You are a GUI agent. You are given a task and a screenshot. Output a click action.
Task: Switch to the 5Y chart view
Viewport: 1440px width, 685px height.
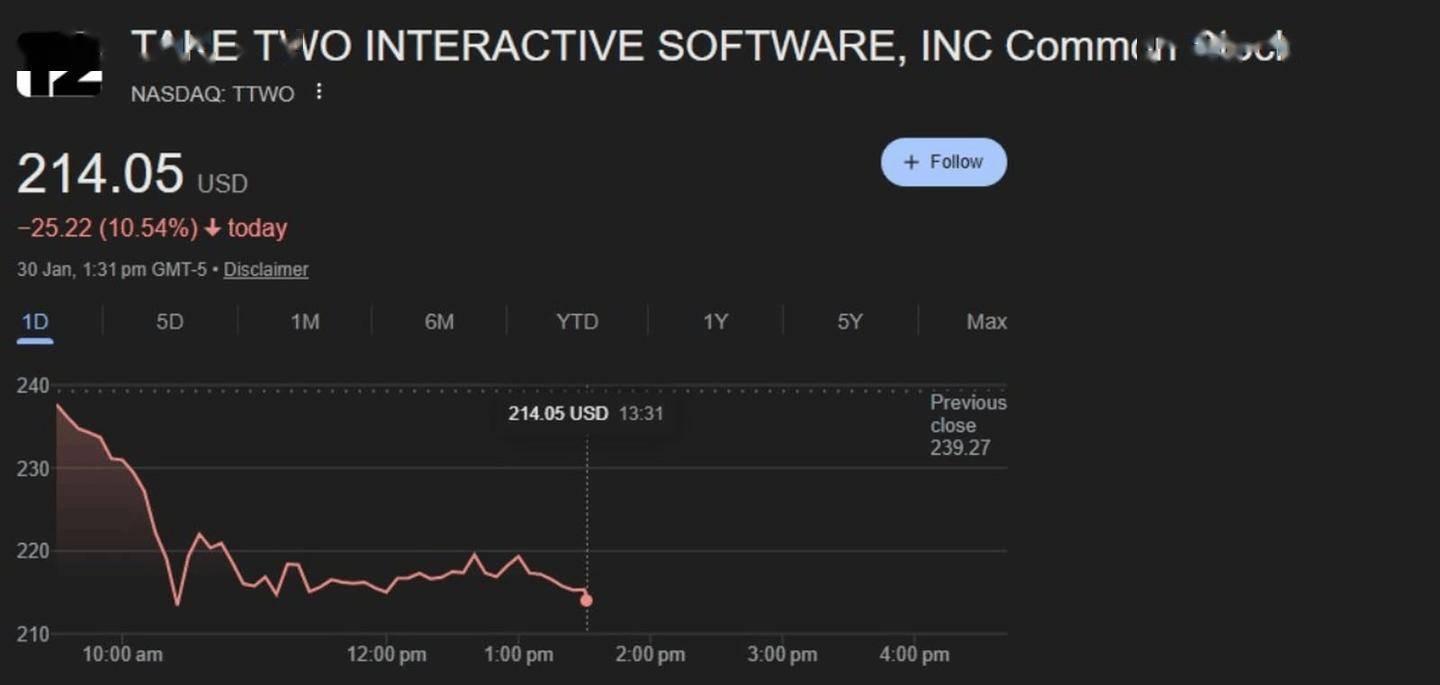click(849, 322)
